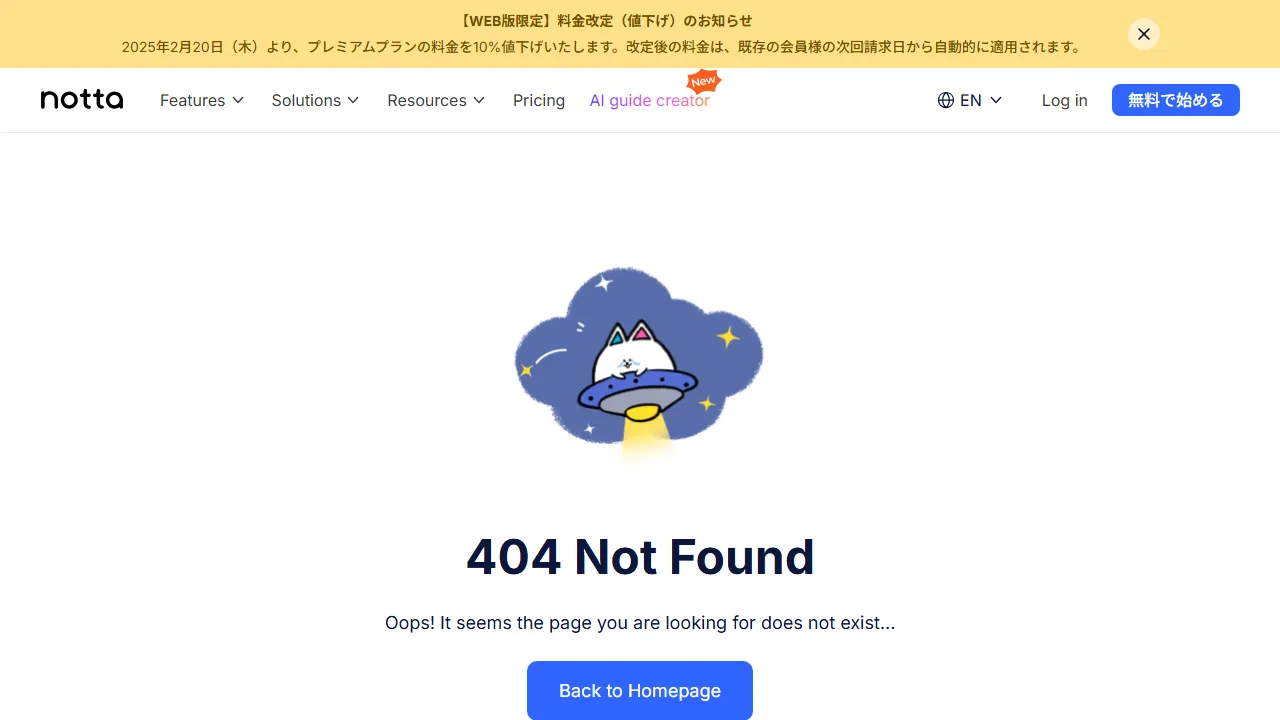The width and height of the screenshot is (1280, 720).
Task: Click the Solutions chevron arrow
Action: click(353, 100)
